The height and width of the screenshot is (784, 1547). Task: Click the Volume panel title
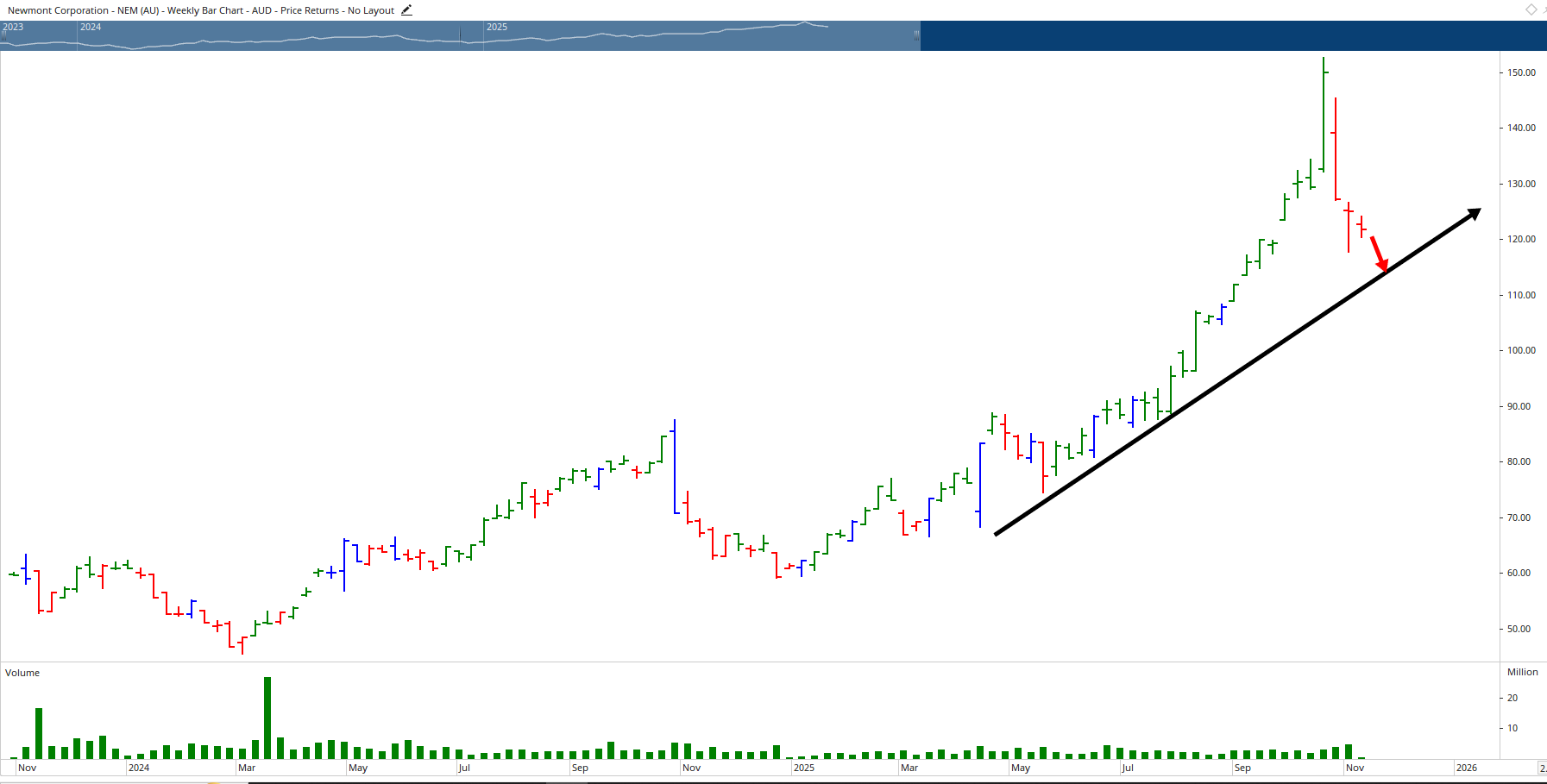tap(22, 673)
